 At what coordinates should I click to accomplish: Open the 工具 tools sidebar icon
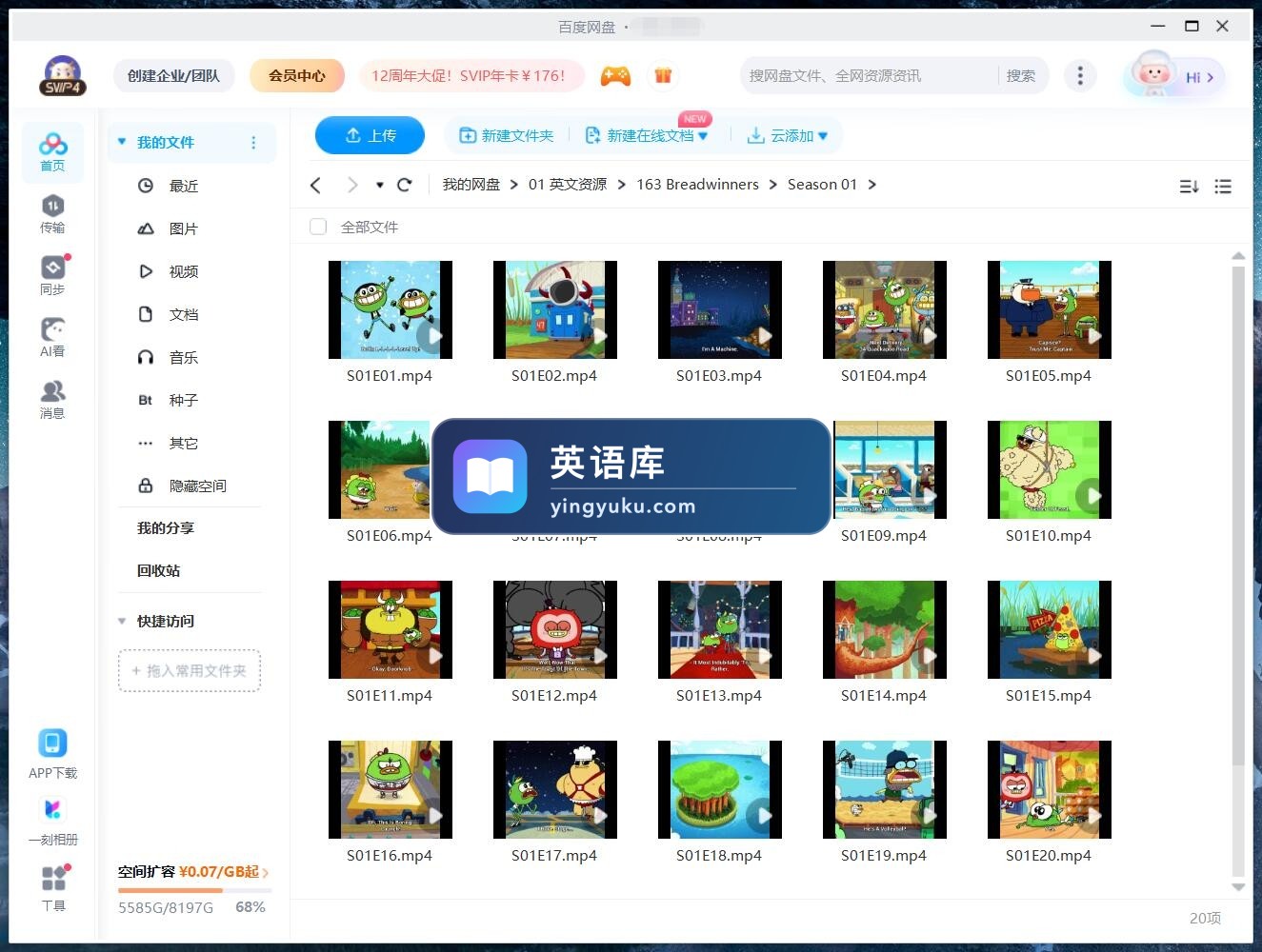pyautogui.click(x=53, y=888)
